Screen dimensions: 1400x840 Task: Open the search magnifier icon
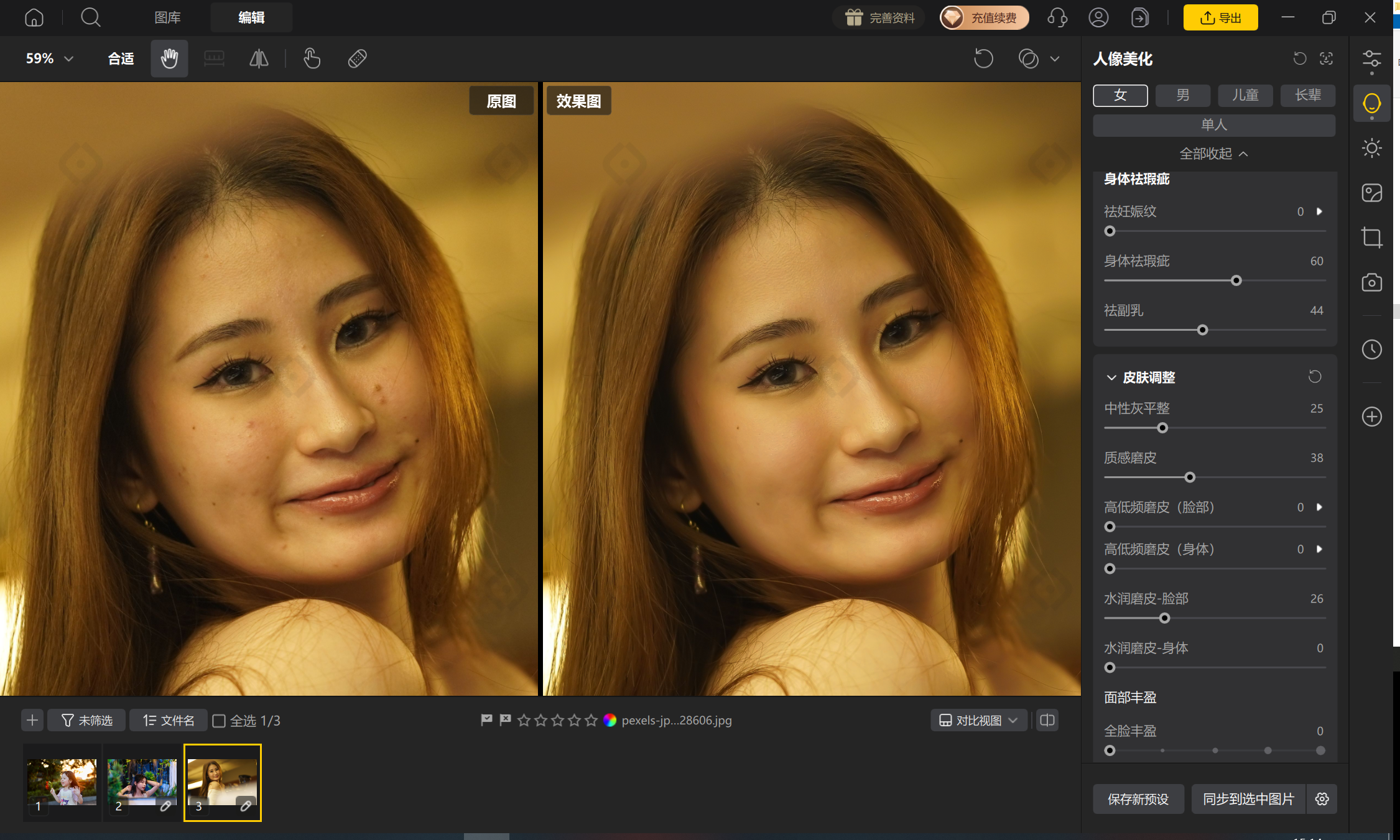pos(91,17)
